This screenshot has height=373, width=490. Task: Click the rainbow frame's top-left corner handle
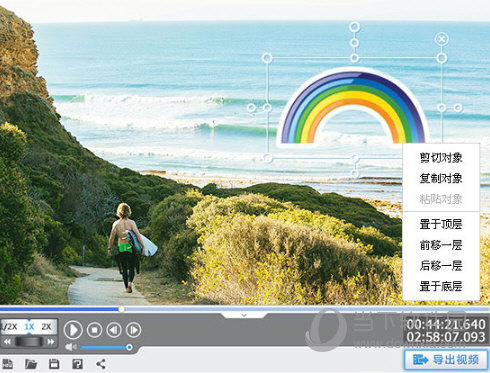[267, 58]
